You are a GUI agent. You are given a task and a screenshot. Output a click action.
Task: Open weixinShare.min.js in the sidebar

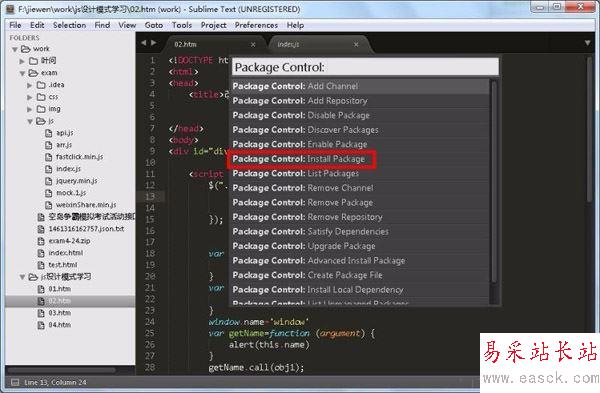pos(86,205)
